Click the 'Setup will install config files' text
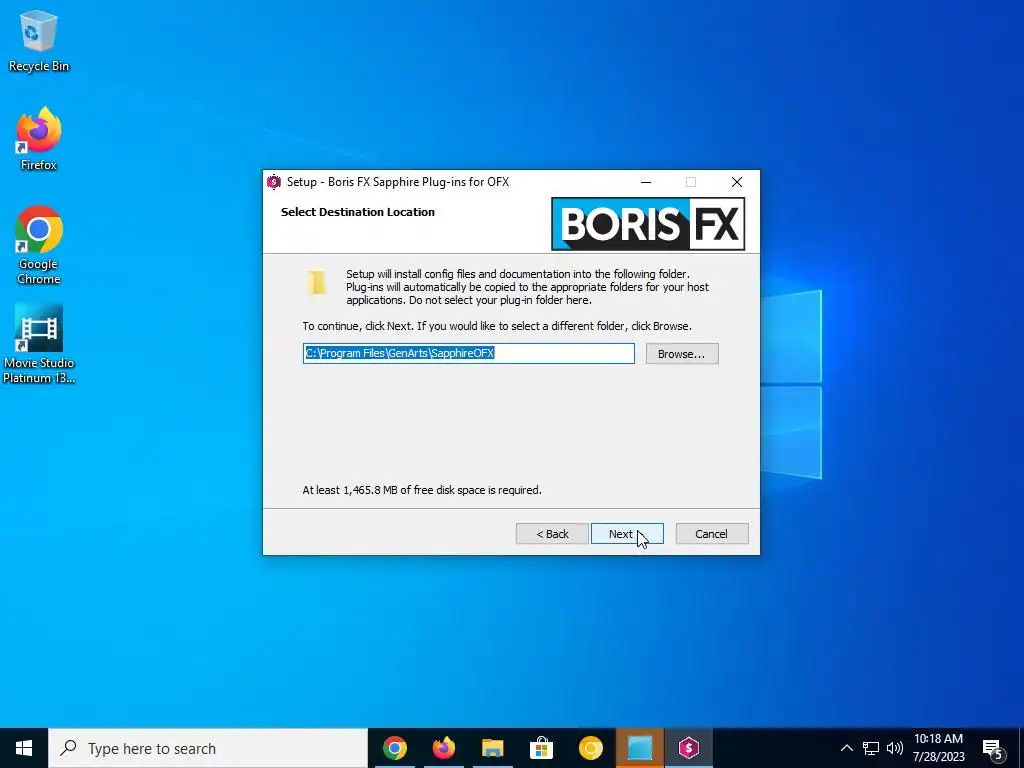 point(527,287)
